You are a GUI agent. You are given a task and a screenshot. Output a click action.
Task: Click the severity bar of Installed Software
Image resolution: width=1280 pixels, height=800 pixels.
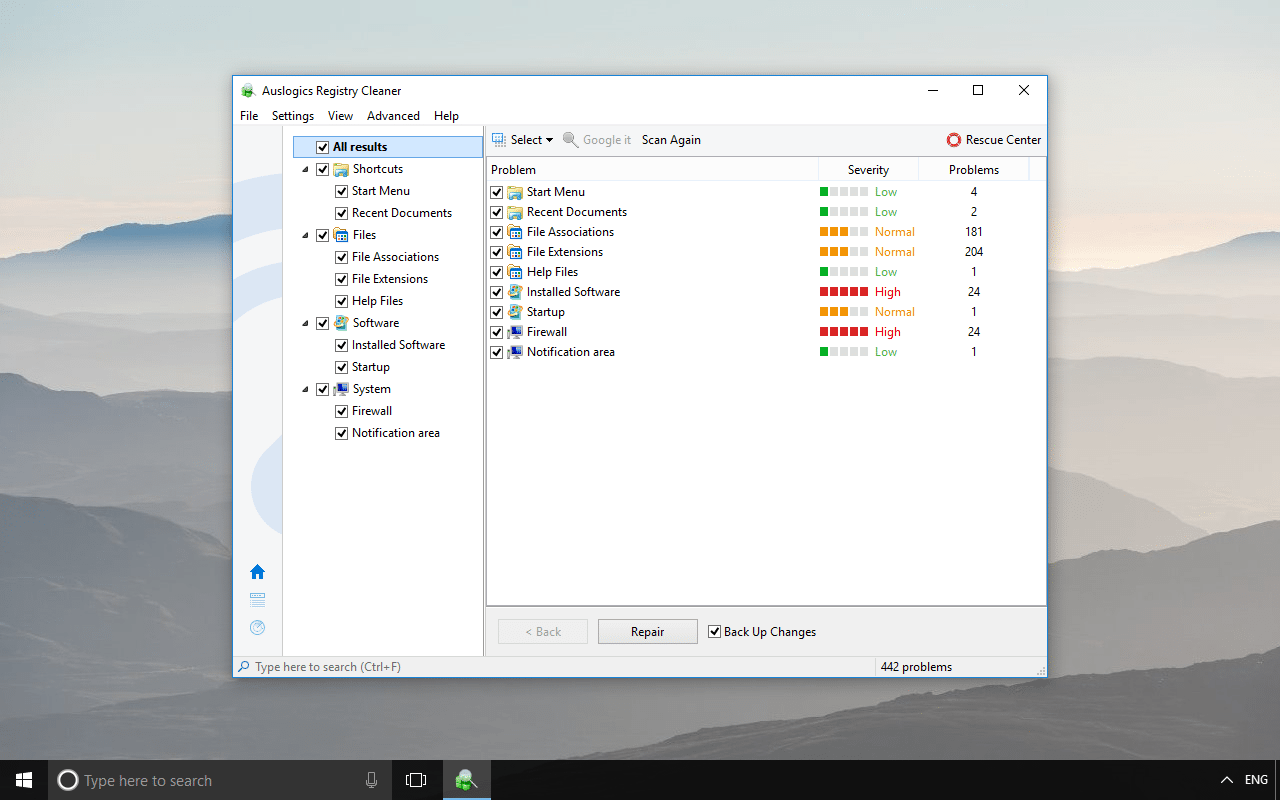click(x=844, y=292)
